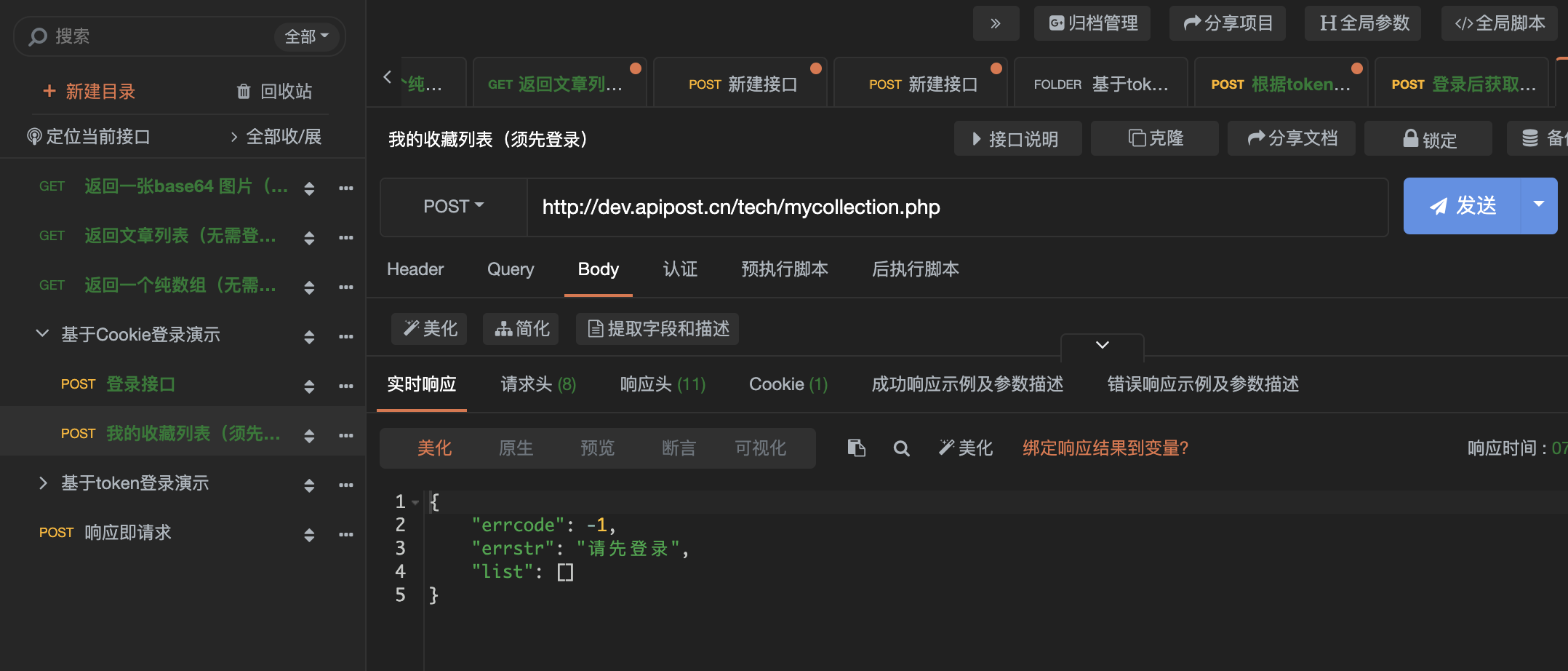This screenshot has width=1568, height=671.
Task: Click sort handle on 返回文章列表 row
Action: (x=309, y=237)
